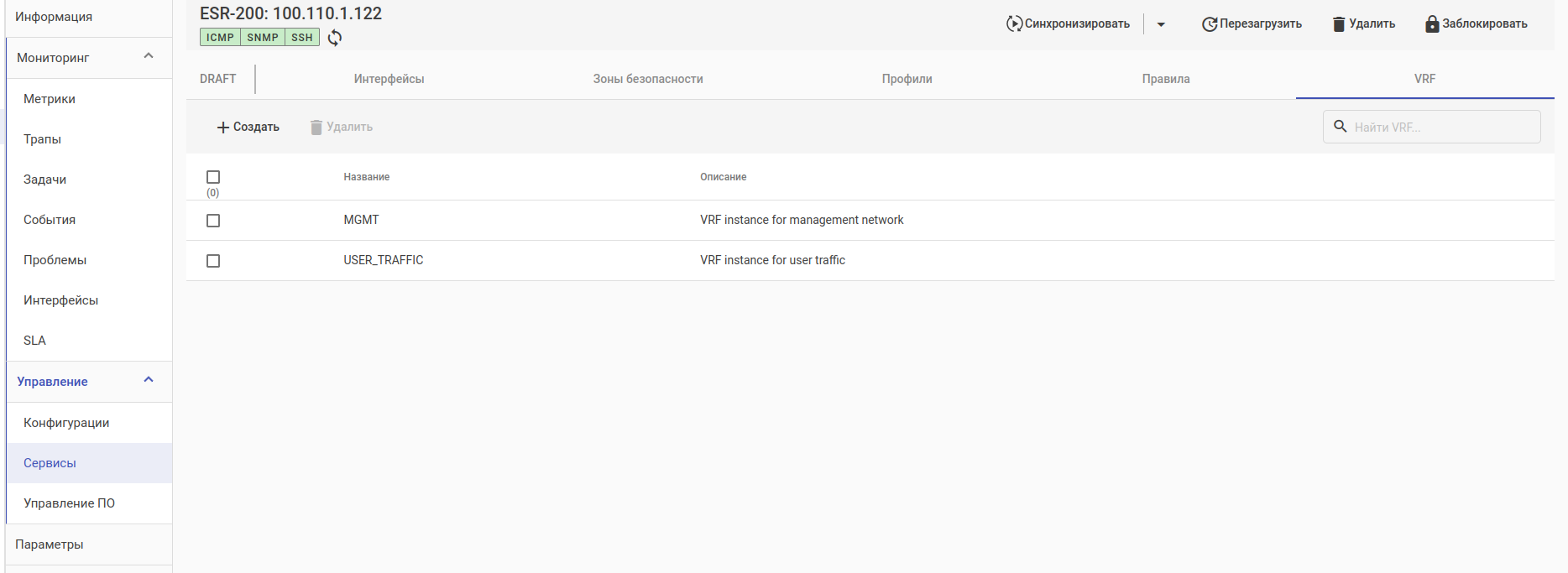The width and height of the screenshot is (1568, 573).
Task: Click the magnifier icon in VRF search
Action: pos(1341,127)
